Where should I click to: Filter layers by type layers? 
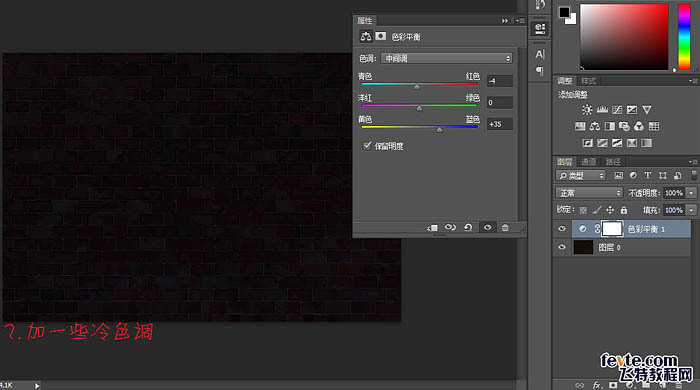[648, 175]
